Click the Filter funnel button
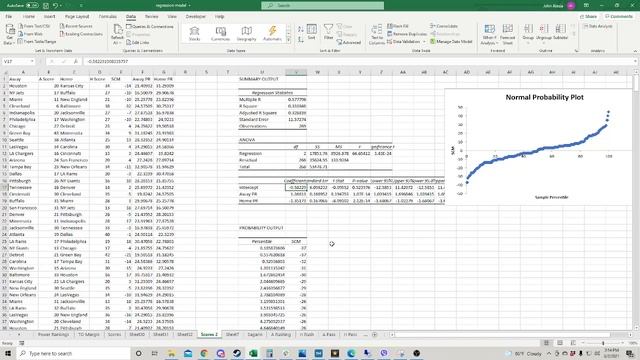 (x=328, y=32)
